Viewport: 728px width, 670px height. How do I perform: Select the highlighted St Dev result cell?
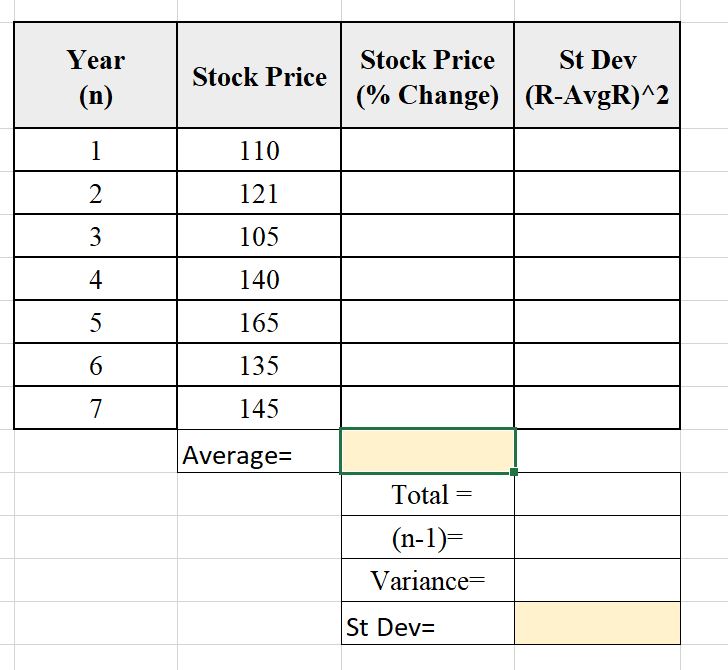597,623
